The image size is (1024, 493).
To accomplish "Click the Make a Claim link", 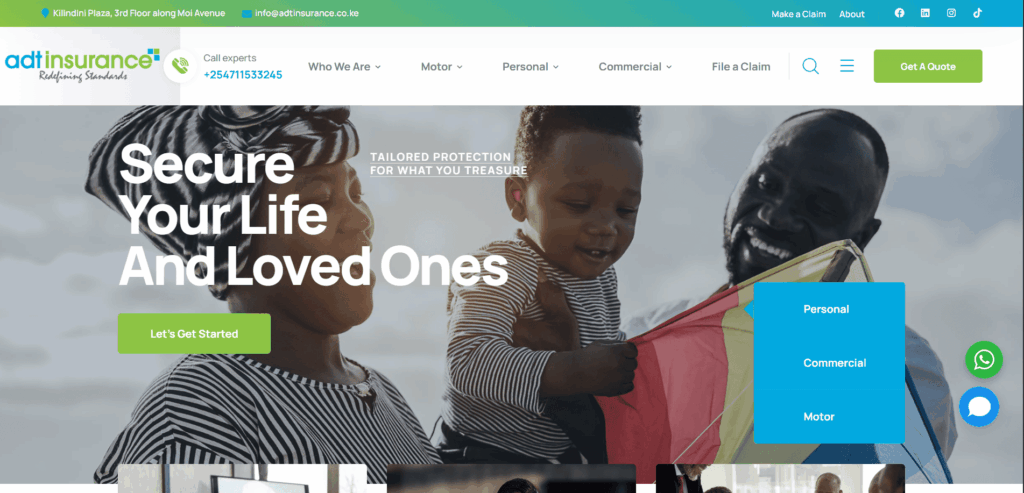I will [x=798, y=14].
